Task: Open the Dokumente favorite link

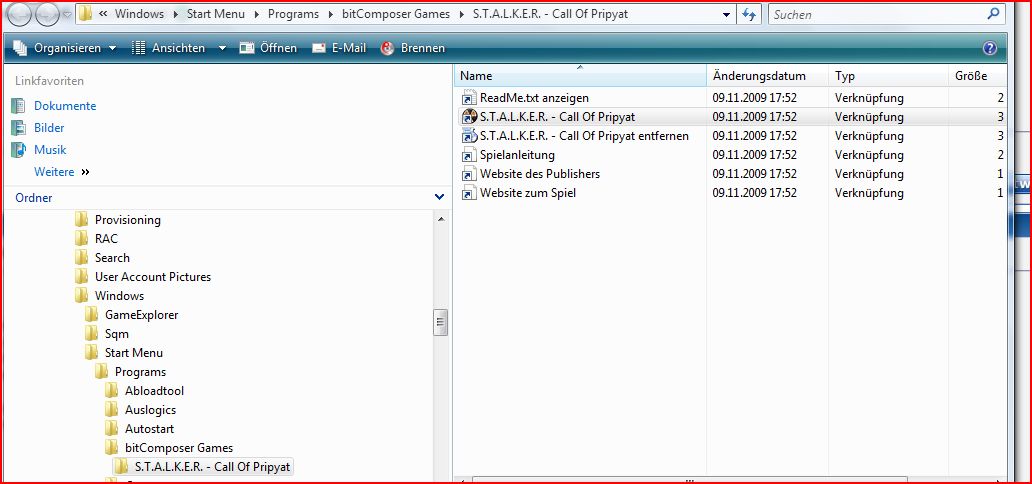Action: click(x=65, y=106)
